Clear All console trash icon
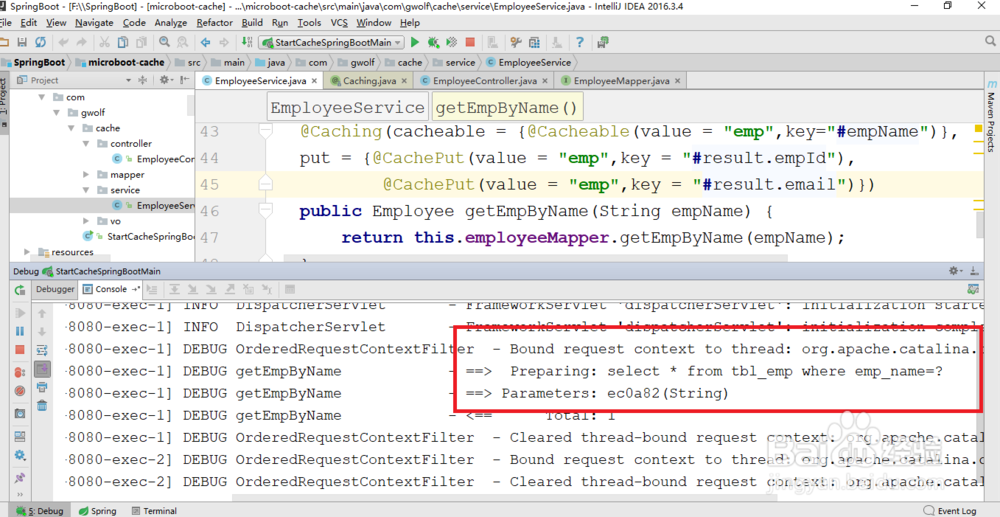Viewport: 1000px width, 517px height. [42, 405]
